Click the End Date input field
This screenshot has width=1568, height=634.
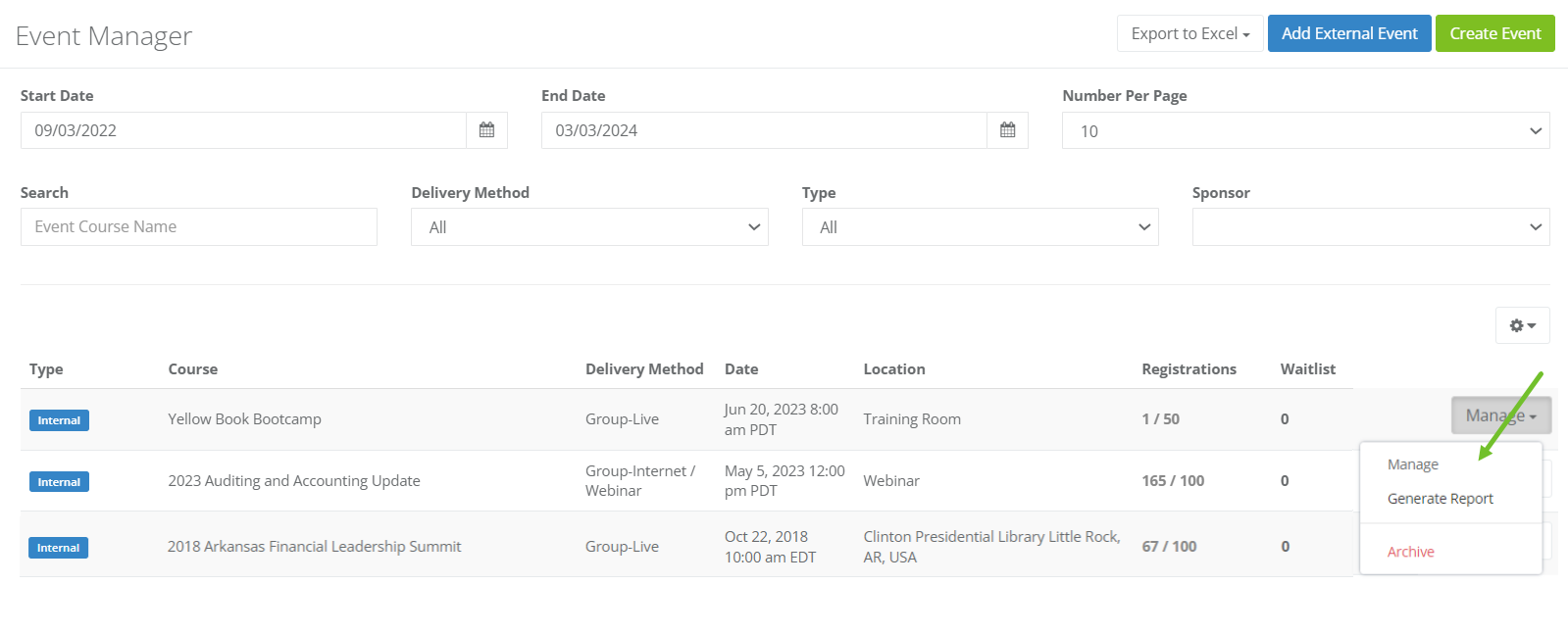[x=764, y=130]
